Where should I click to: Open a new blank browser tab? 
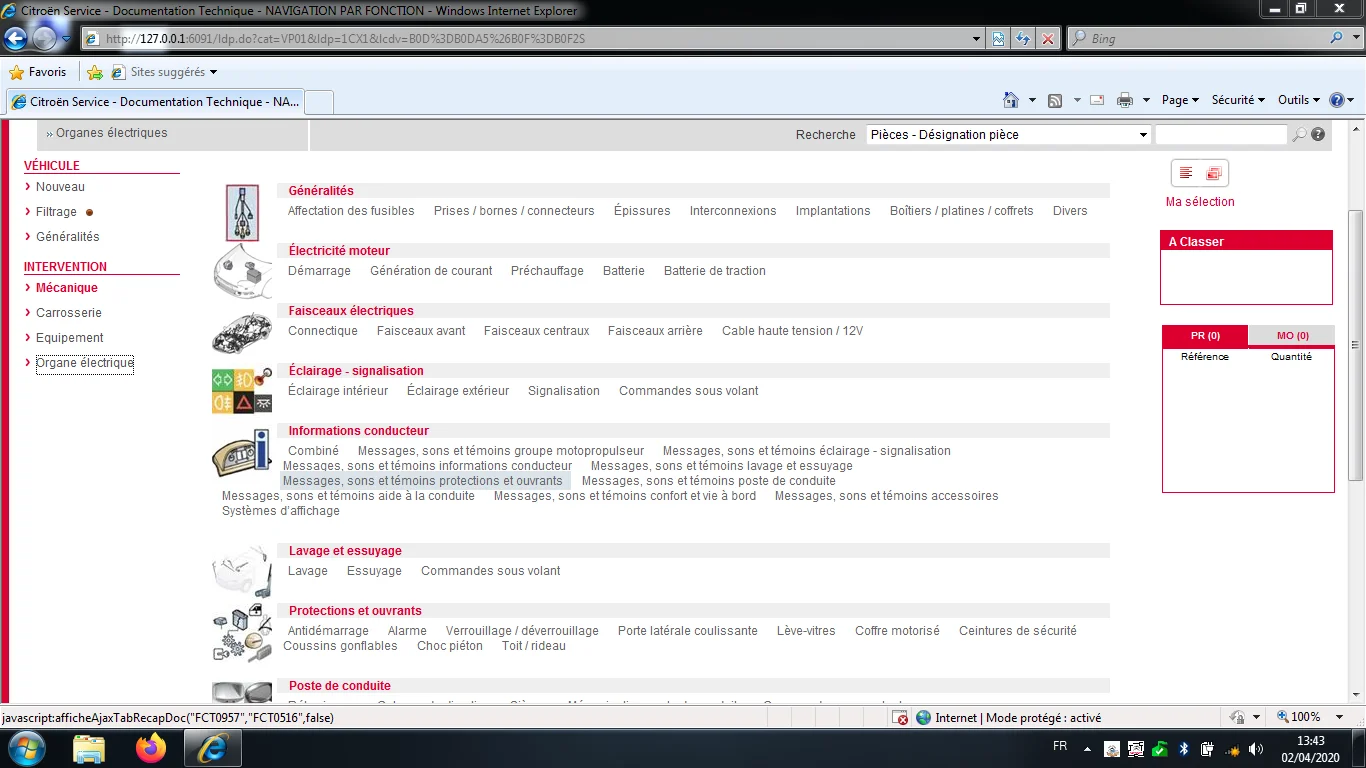point(319,102)
